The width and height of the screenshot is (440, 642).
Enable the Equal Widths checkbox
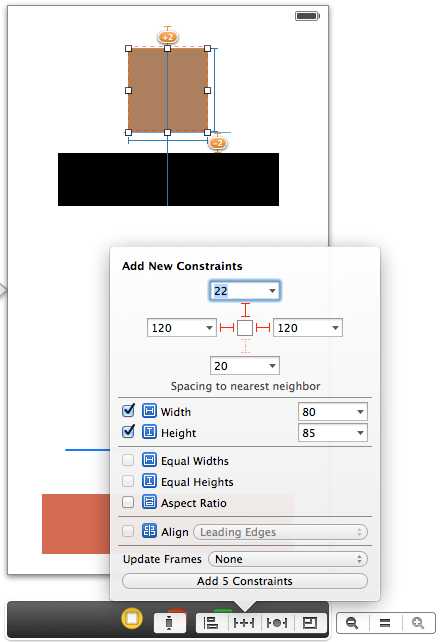coord(128,460)
